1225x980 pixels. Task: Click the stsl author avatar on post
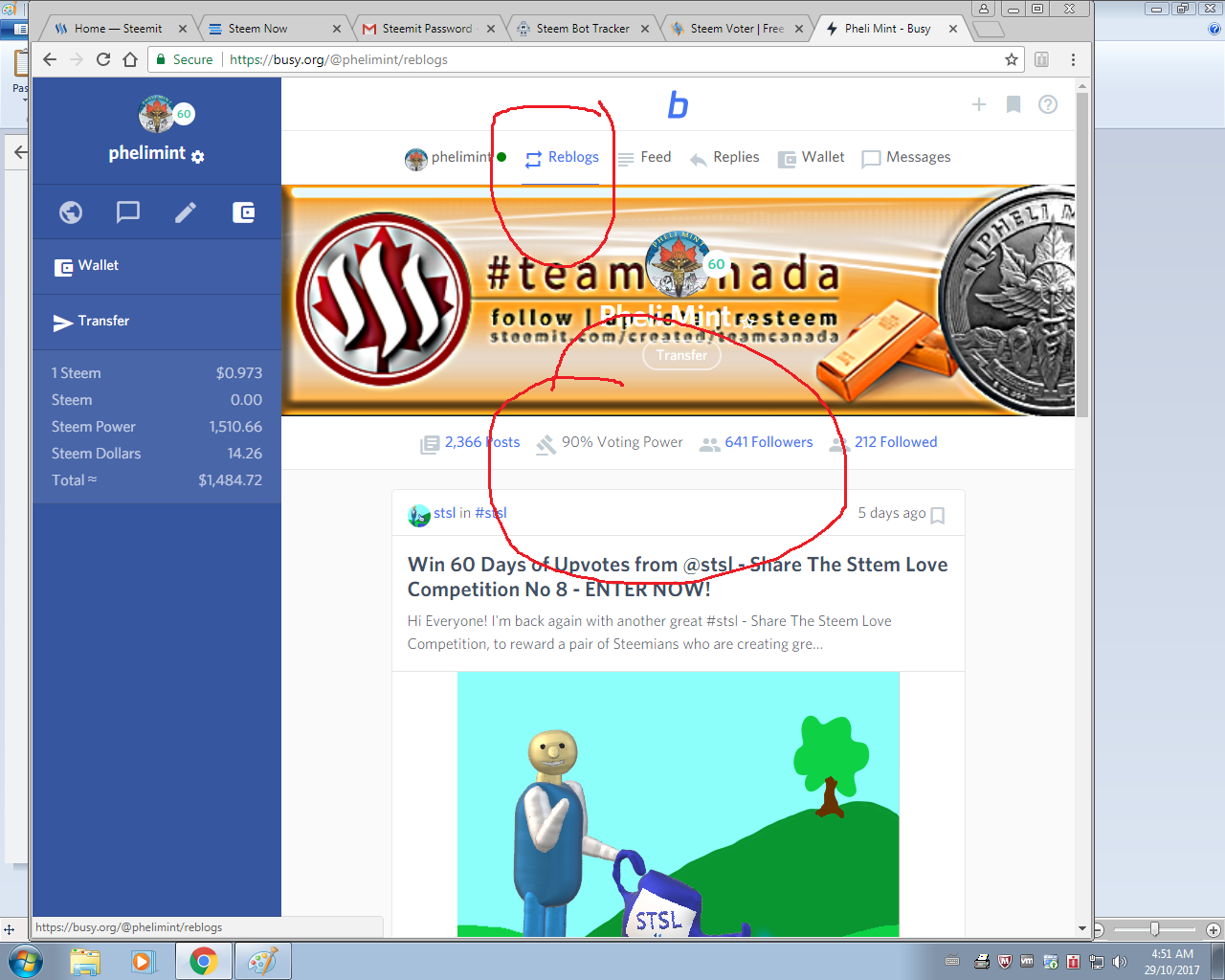pos(418,515)
